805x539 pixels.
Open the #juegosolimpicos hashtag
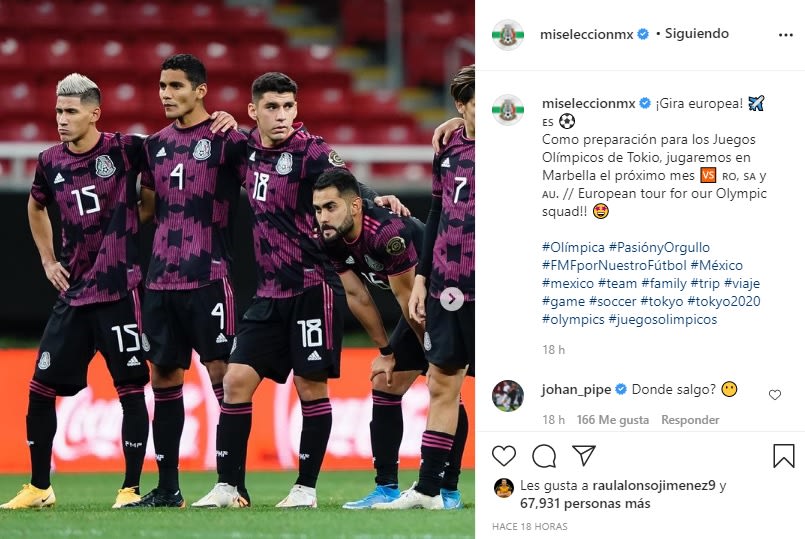663,319
